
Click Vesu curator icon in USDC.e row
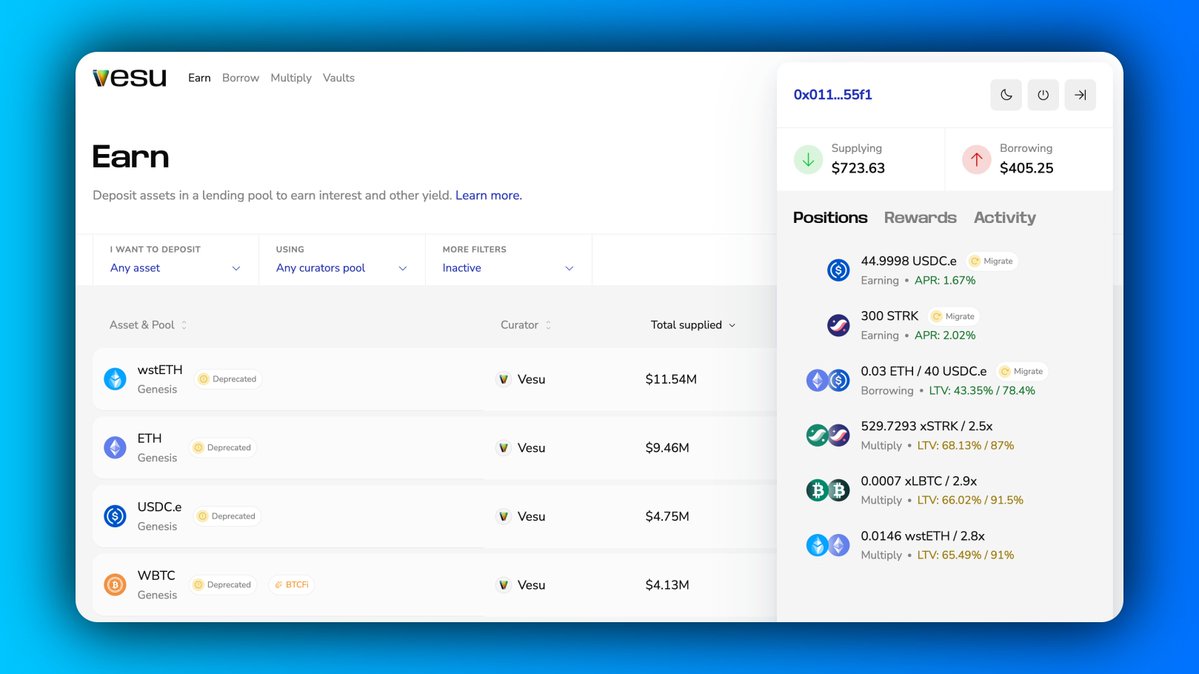click(503, 516)
